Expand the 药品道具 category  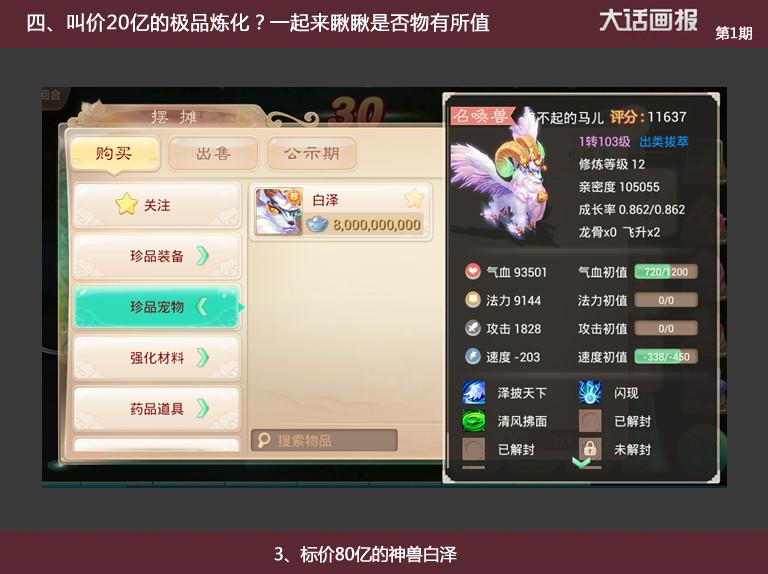(157, 408)
